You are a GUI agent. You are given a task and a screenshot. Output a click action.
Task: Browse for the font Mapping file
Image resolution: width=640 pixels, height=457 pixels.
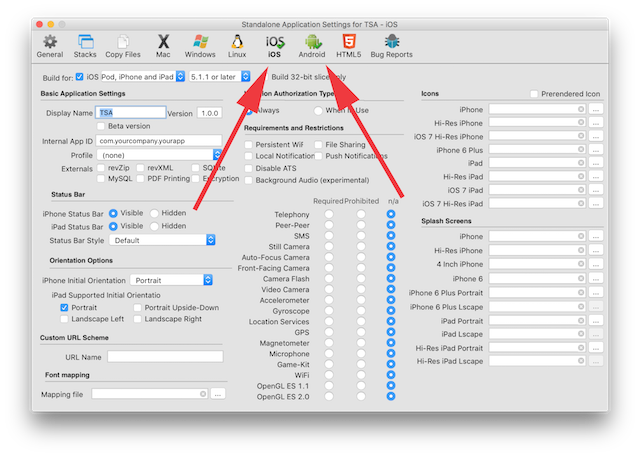(x=218, y=394)
